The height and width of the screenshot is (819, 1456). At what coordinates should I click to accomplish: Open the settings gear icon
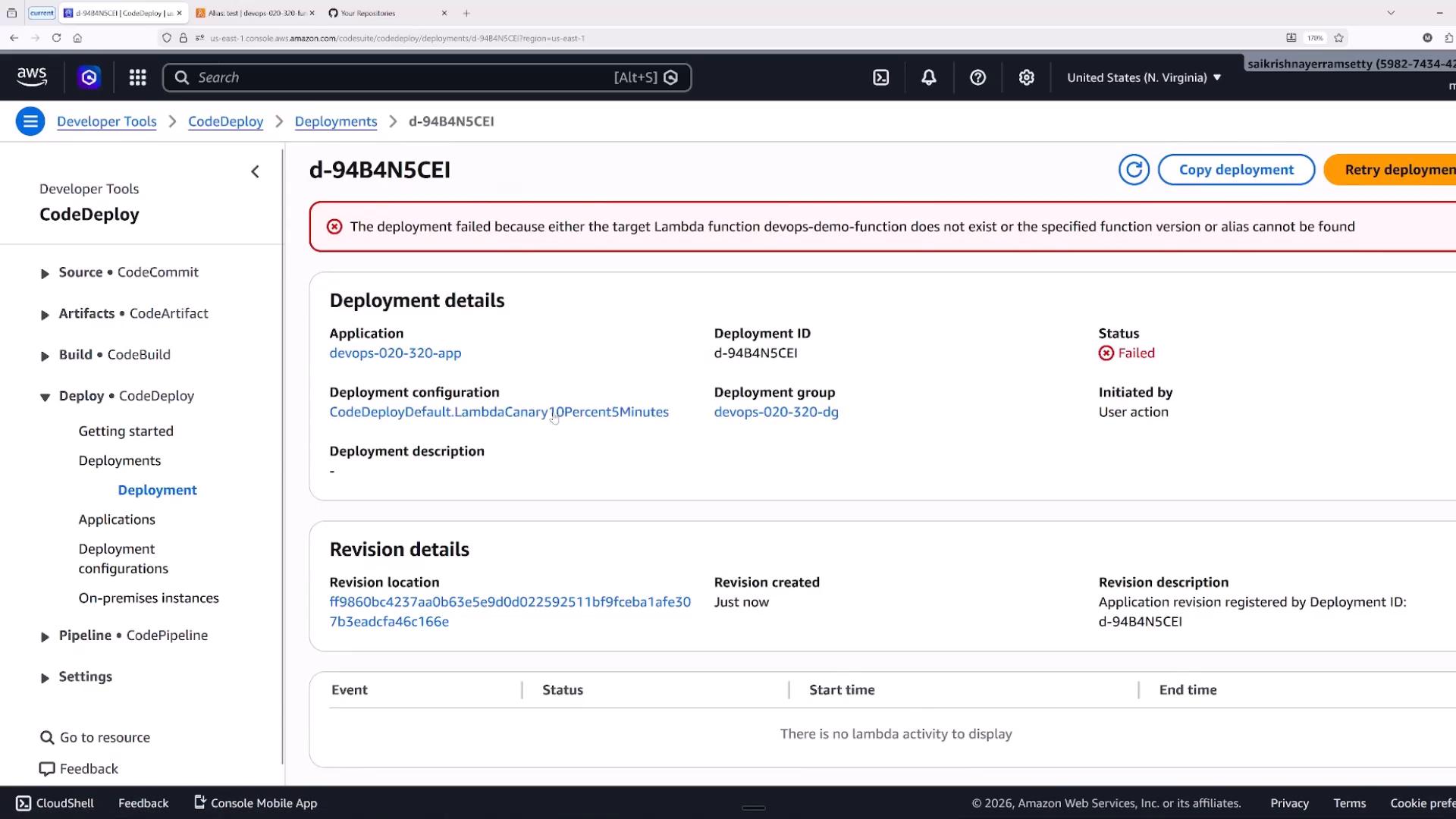pos(1026,77)
